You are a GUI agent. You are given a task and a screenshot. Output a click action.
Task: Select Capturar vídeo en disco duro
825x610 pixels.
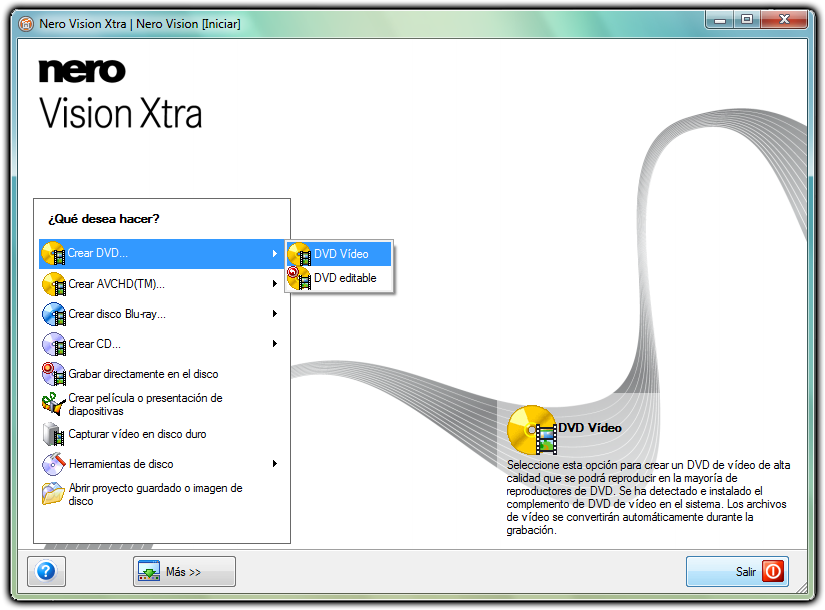[162, 434]
